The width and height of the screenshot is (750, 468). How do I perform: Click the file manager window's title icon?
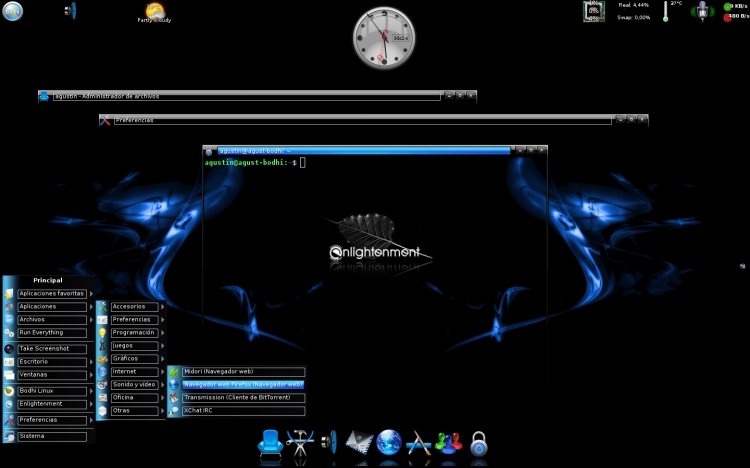[44, 96]
